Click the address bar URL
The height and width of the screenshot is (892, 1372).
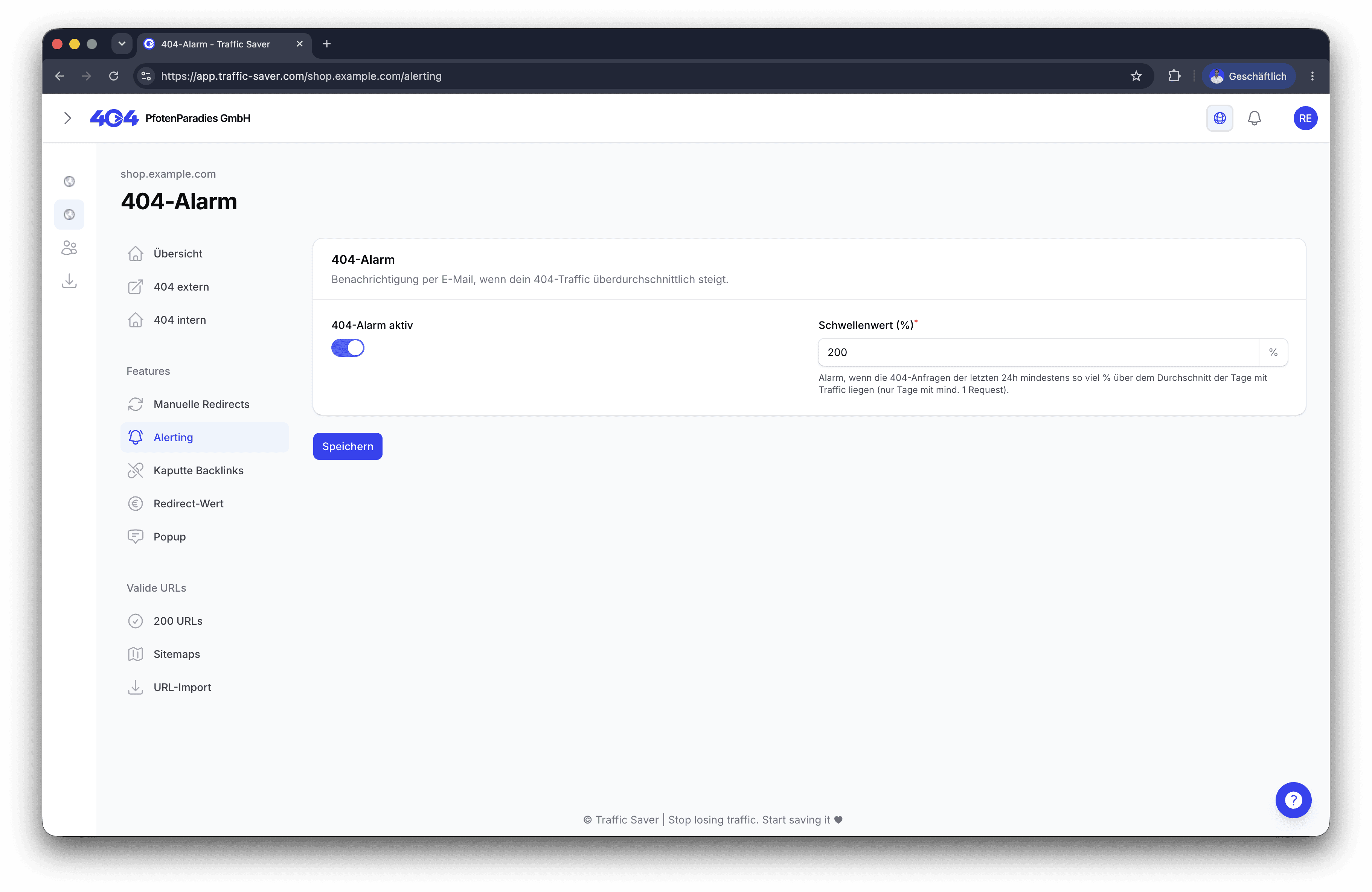tap(301, 76)
